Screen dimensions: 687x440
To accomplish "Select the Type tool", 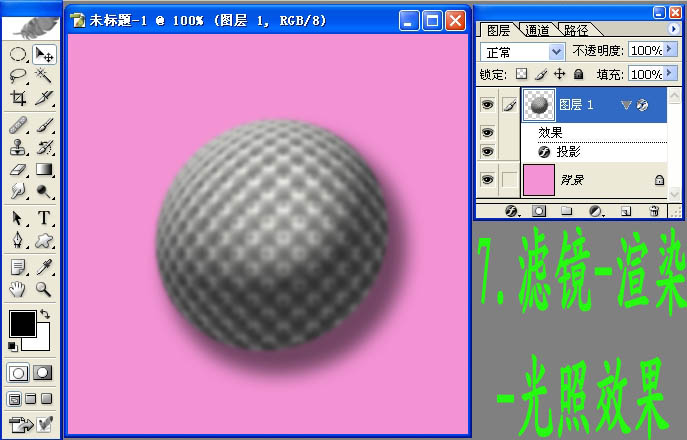I will pos(44,218).
